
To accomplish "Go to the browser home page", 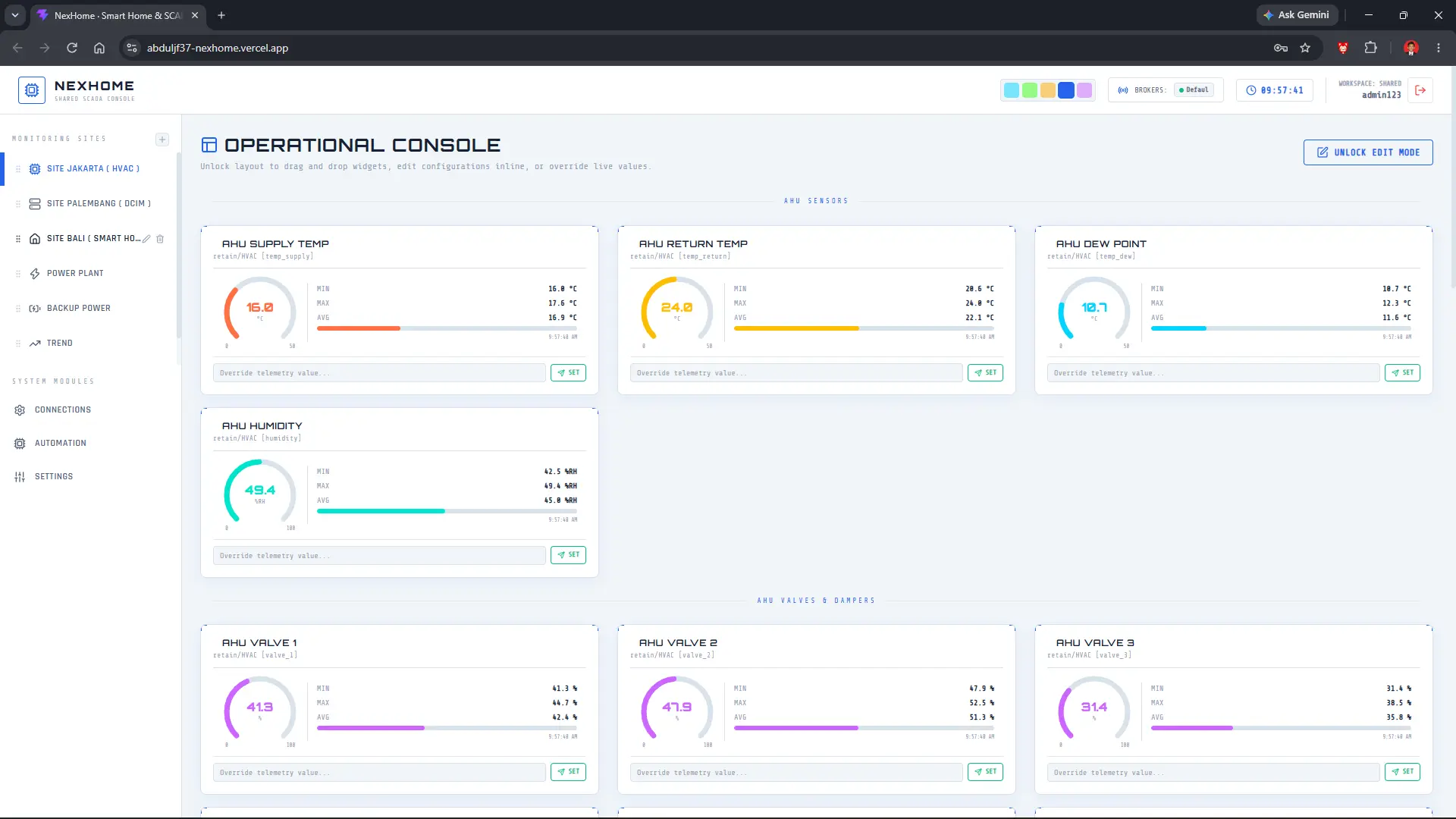I will pos(99,48).
